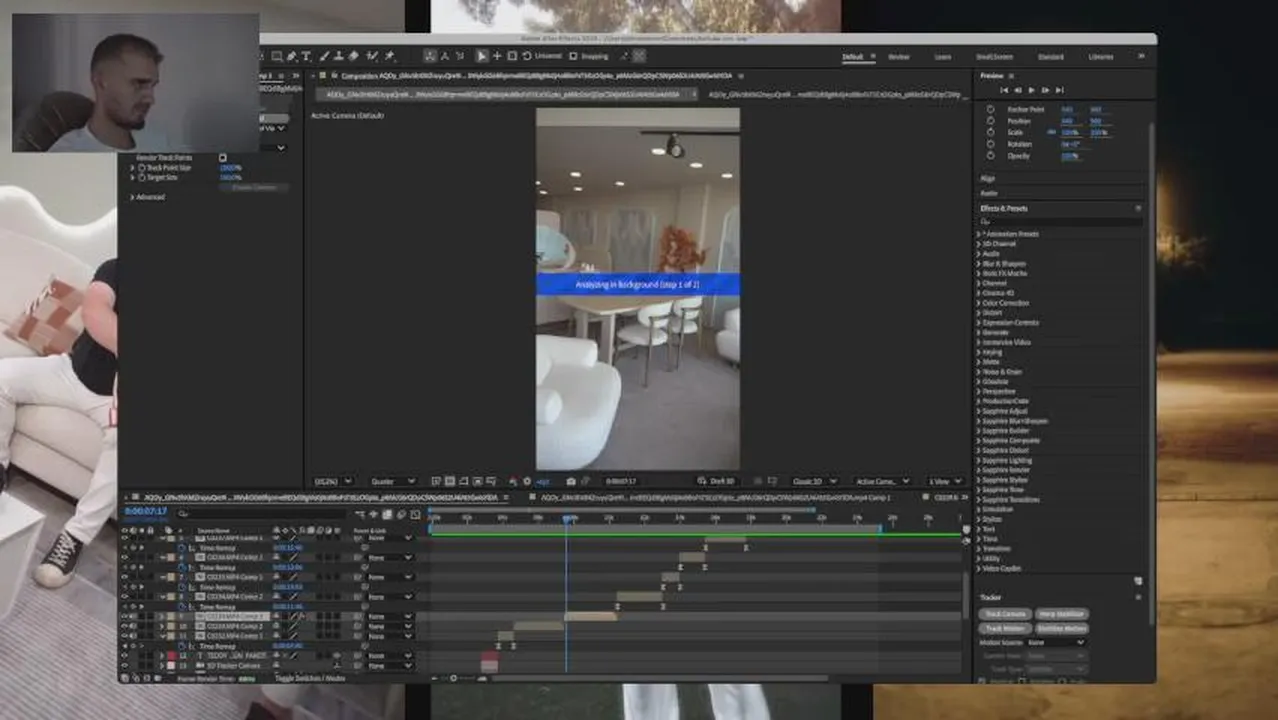Jump to first frame in Preview panel
Viewport: 1278px width, 720px height.
pyautogui.click(x=1004, y=90)
